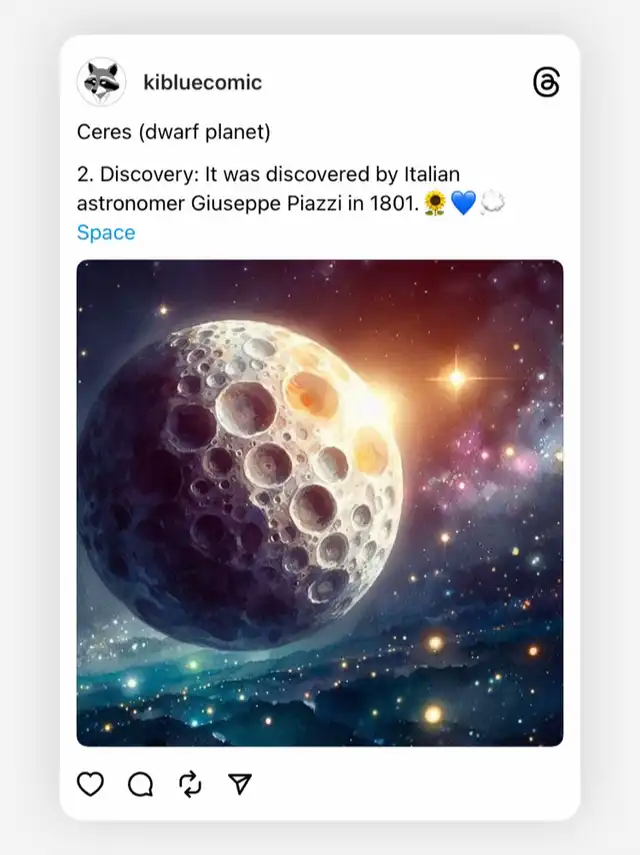Click the large orange crater in the artwork
The image size is (640, 855).
click(x=310, y=393)
